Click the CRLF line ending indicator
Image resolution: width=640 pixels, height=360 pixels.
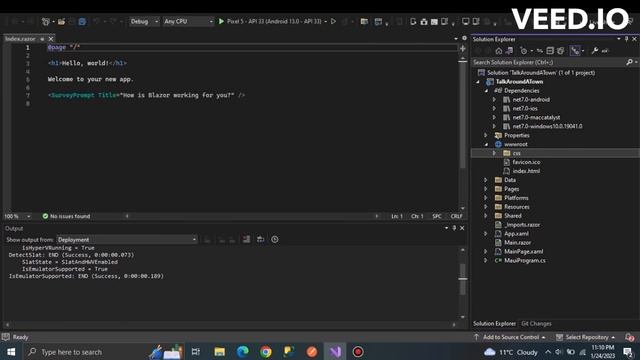[x=456, y=216]
